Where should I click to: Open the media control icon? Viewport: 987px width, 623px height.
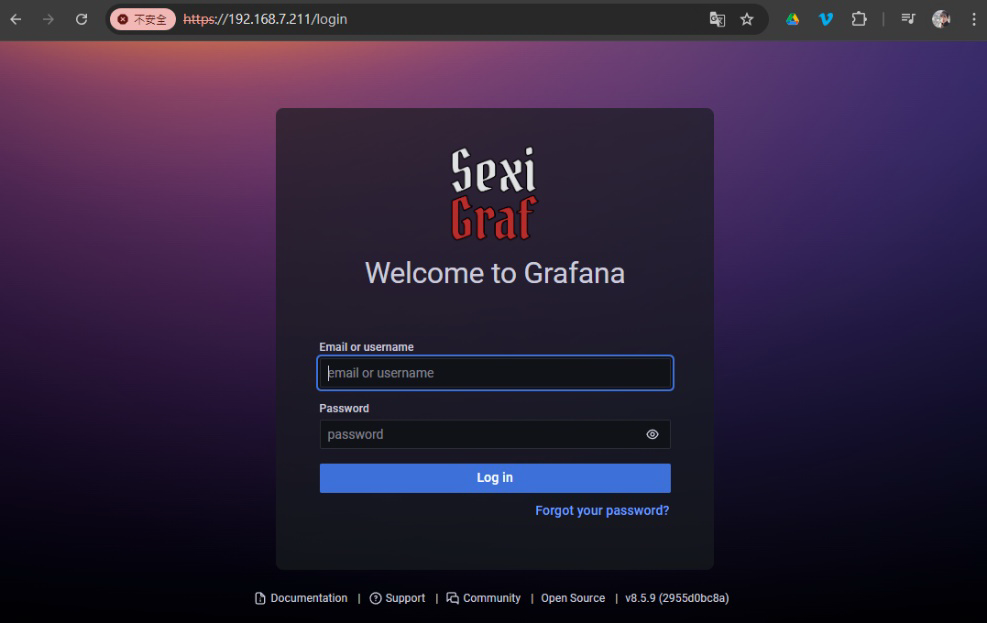[x=908, y=19]
